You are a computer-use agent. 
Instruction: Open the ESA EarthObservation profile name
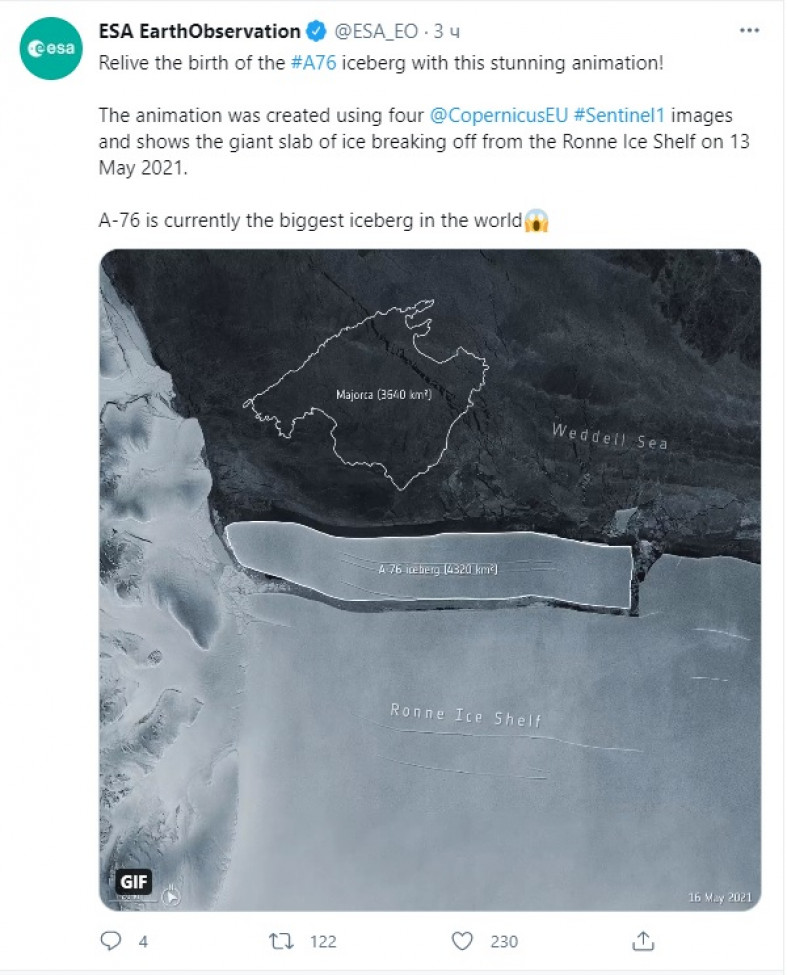pyautogui.click(x=198, y=32)
